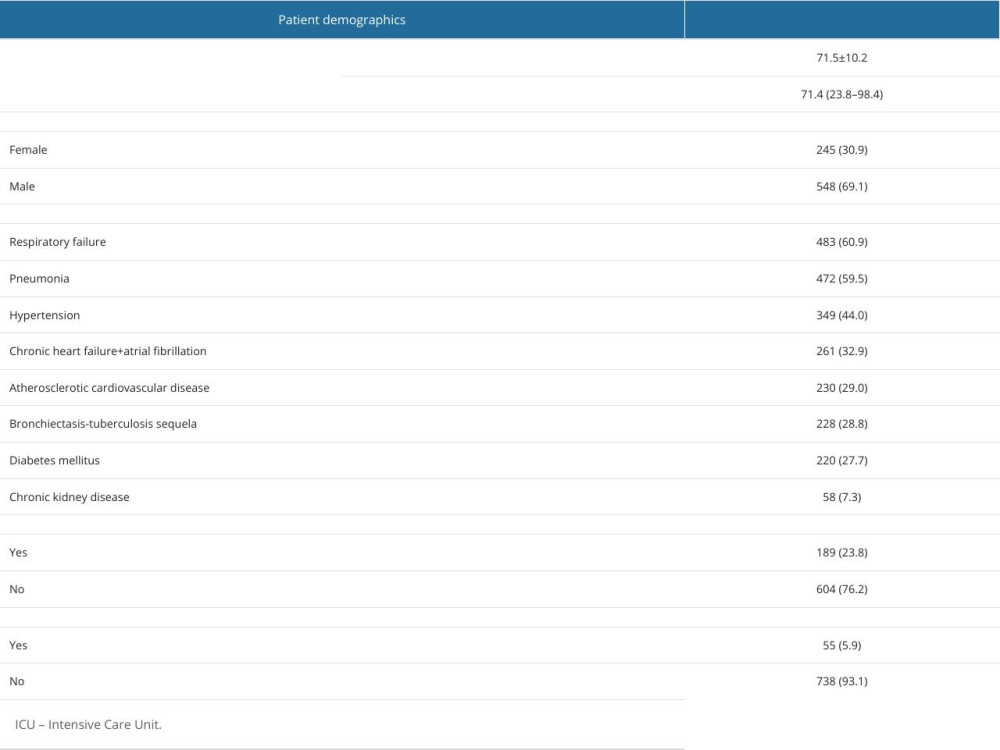Select the Pneumonia row label

[x=39, y=279]
